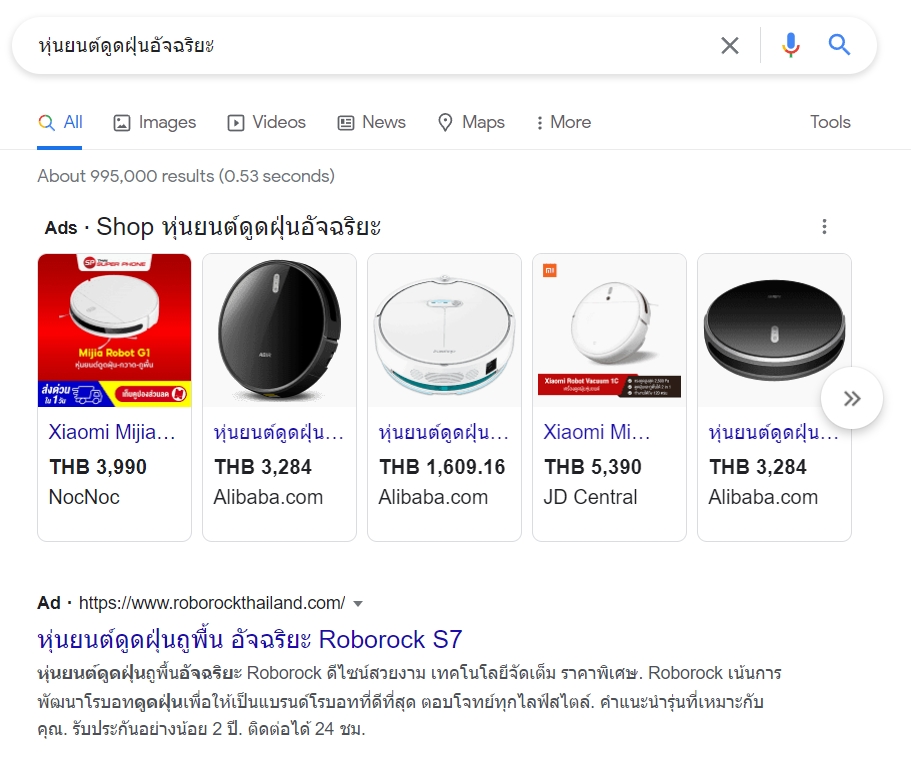Open the Xiaomi JD Central product link
The width and height of the screenshot is (911, 764).
(x=597, y=433)
